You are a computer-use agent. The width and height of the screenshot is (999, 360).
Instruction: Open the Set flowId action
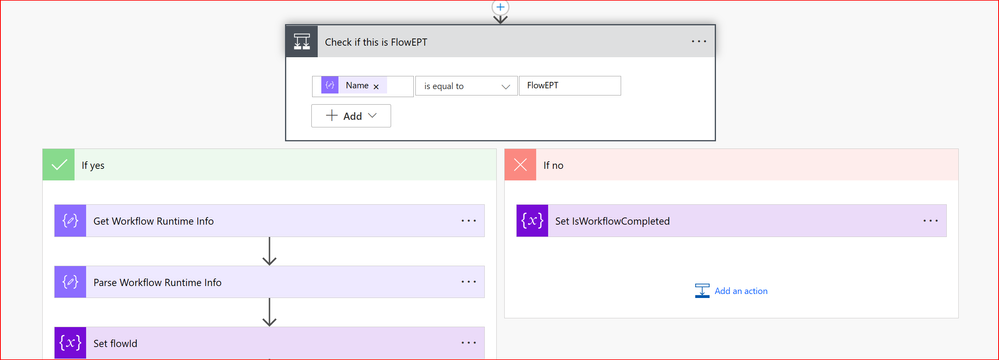pos(270,343)
